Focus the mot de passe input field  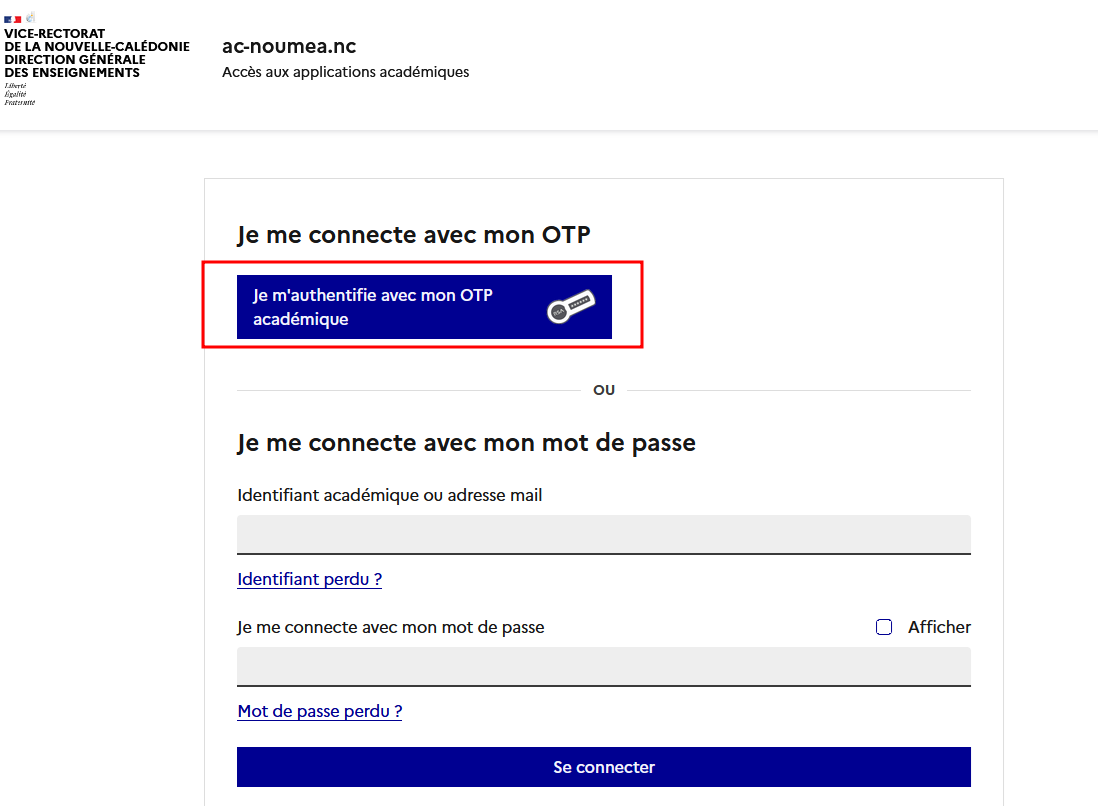pyautogui.click(x=603, y=666)
